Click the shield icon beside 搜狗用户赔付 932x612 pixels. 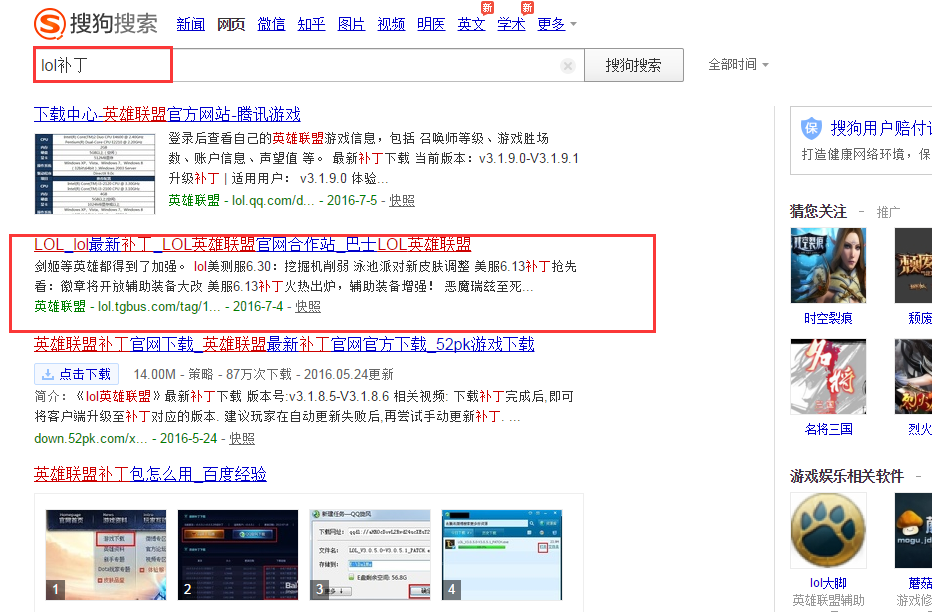811,128
